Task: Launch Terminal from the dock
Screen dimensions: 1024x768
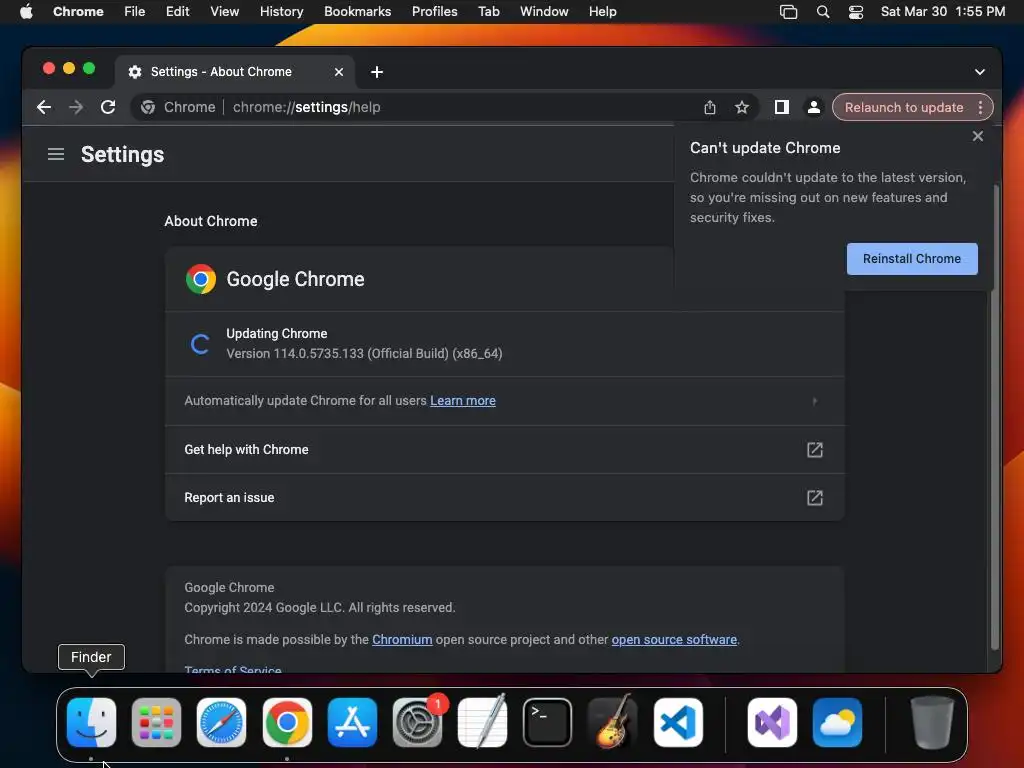Action: [547, 722]
